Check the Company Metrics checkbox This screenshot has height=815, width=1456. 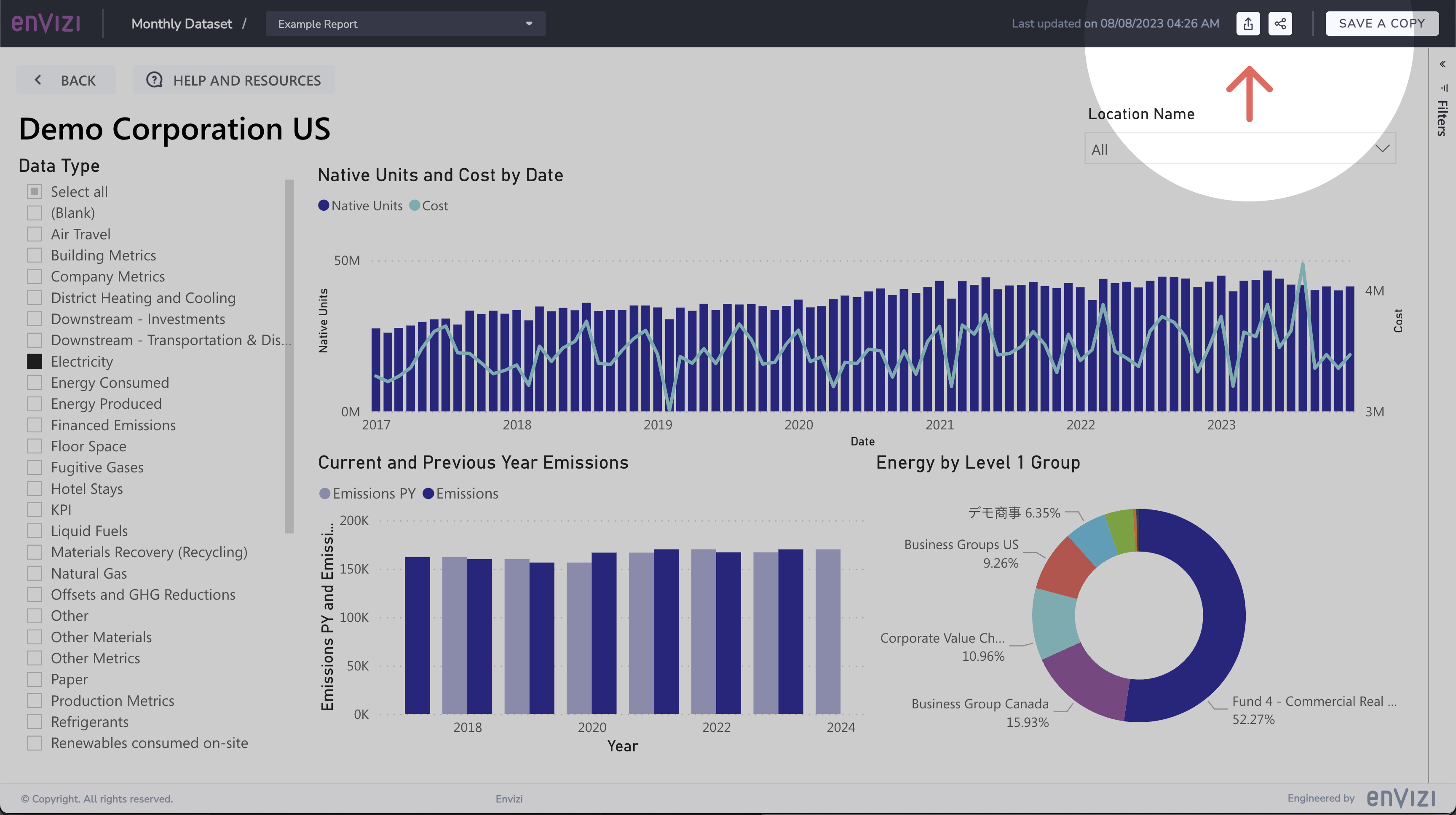[x=35, y=276]
